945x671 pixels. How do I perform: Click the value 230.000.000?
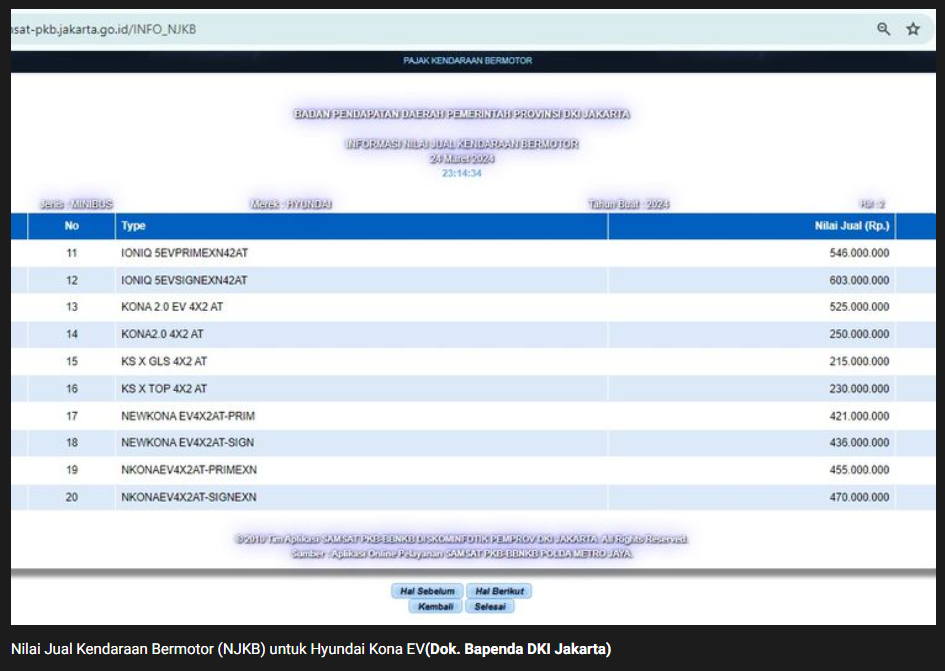(859, 389)
